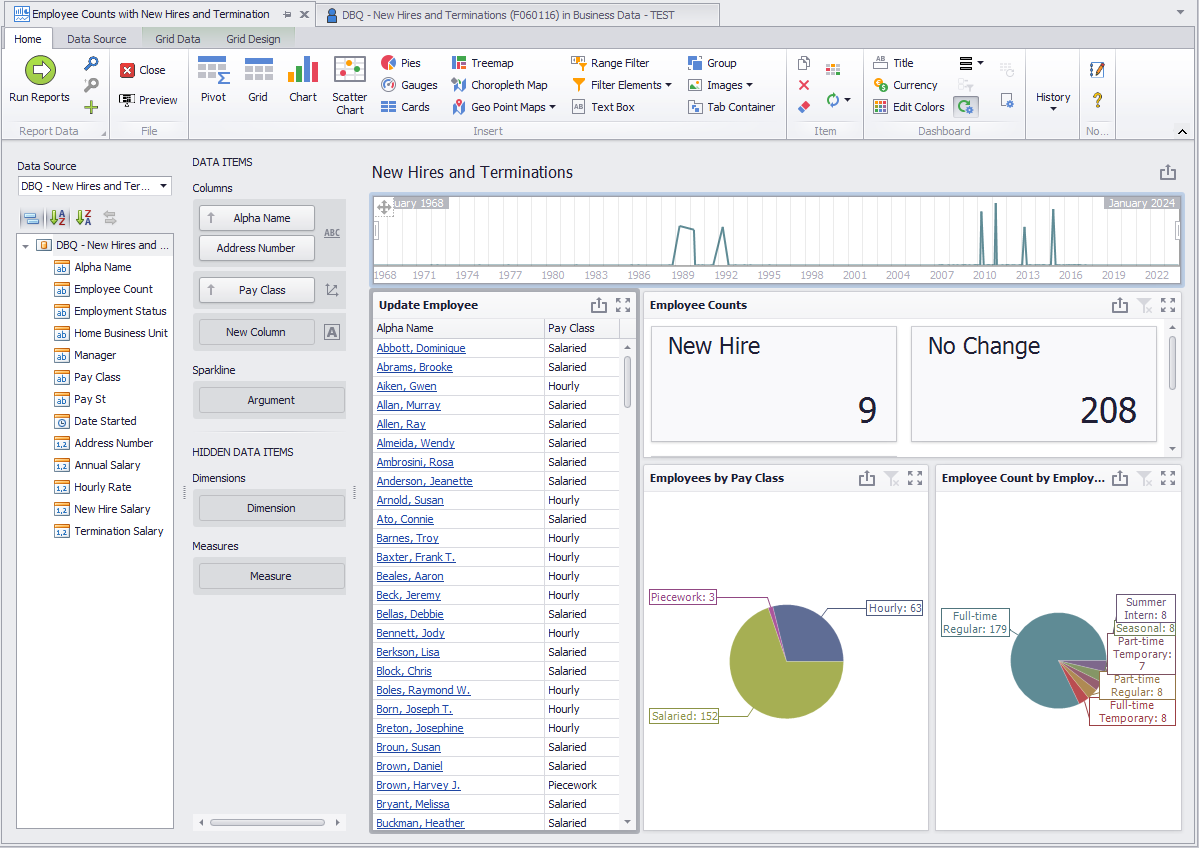Viewport: 1199px width, 848px height.
Task: Export the Update Employee grid
Action: coord(599,305)
